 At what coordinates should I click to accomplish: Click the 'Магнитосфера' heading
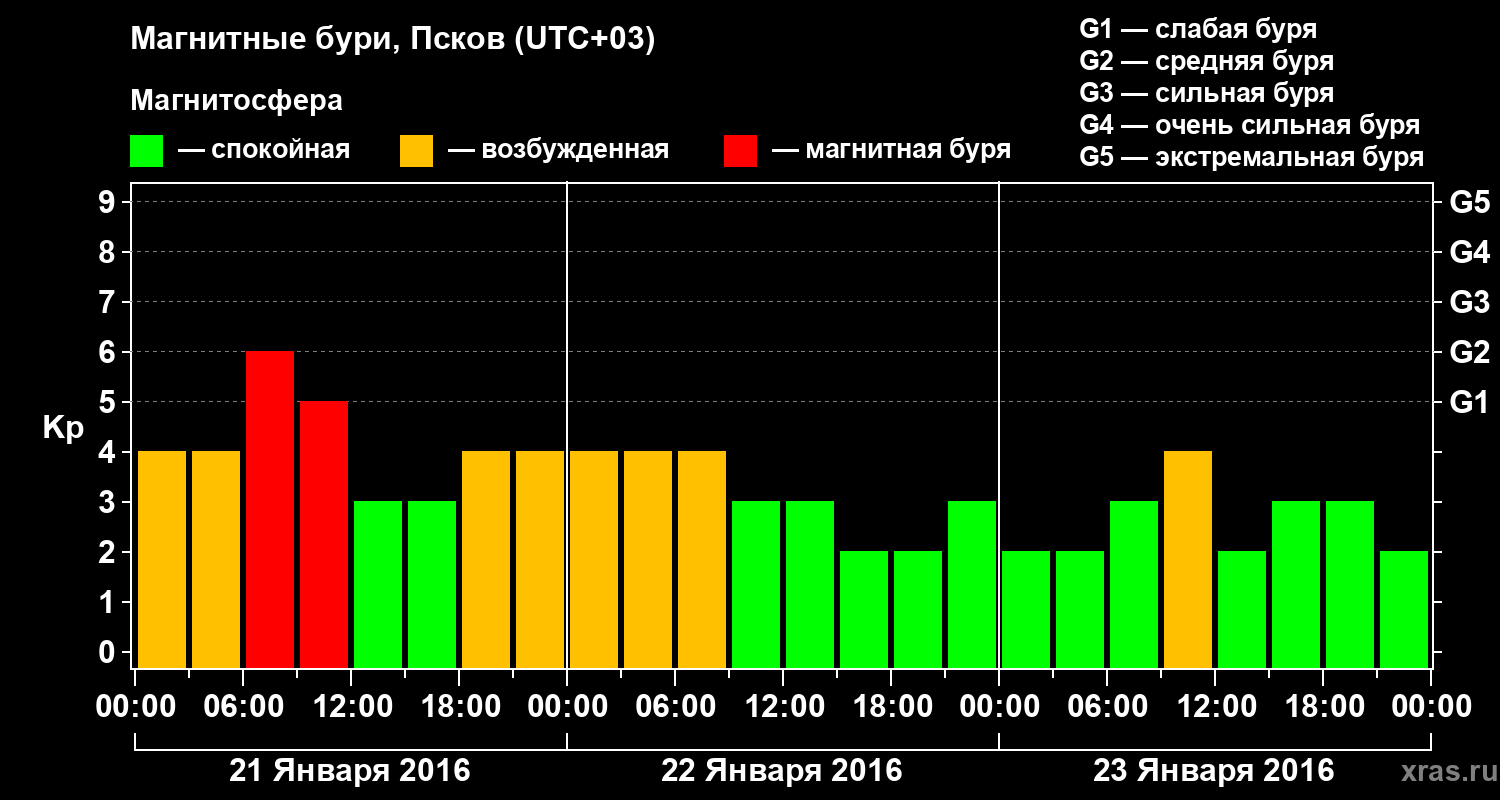point(236,101)
